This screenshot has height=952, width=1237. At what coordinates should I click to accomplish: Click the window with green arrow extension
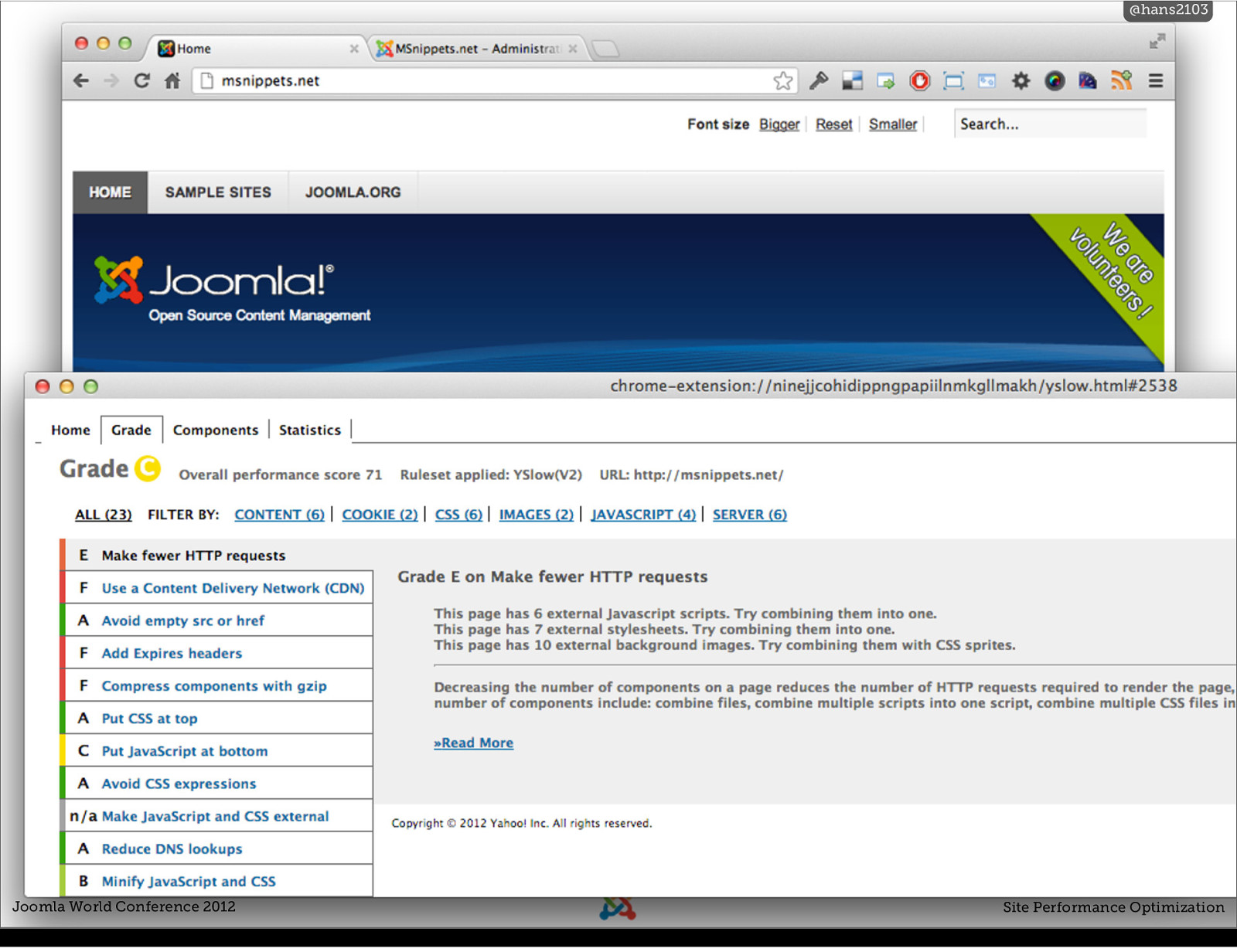[x=886, y=80]
